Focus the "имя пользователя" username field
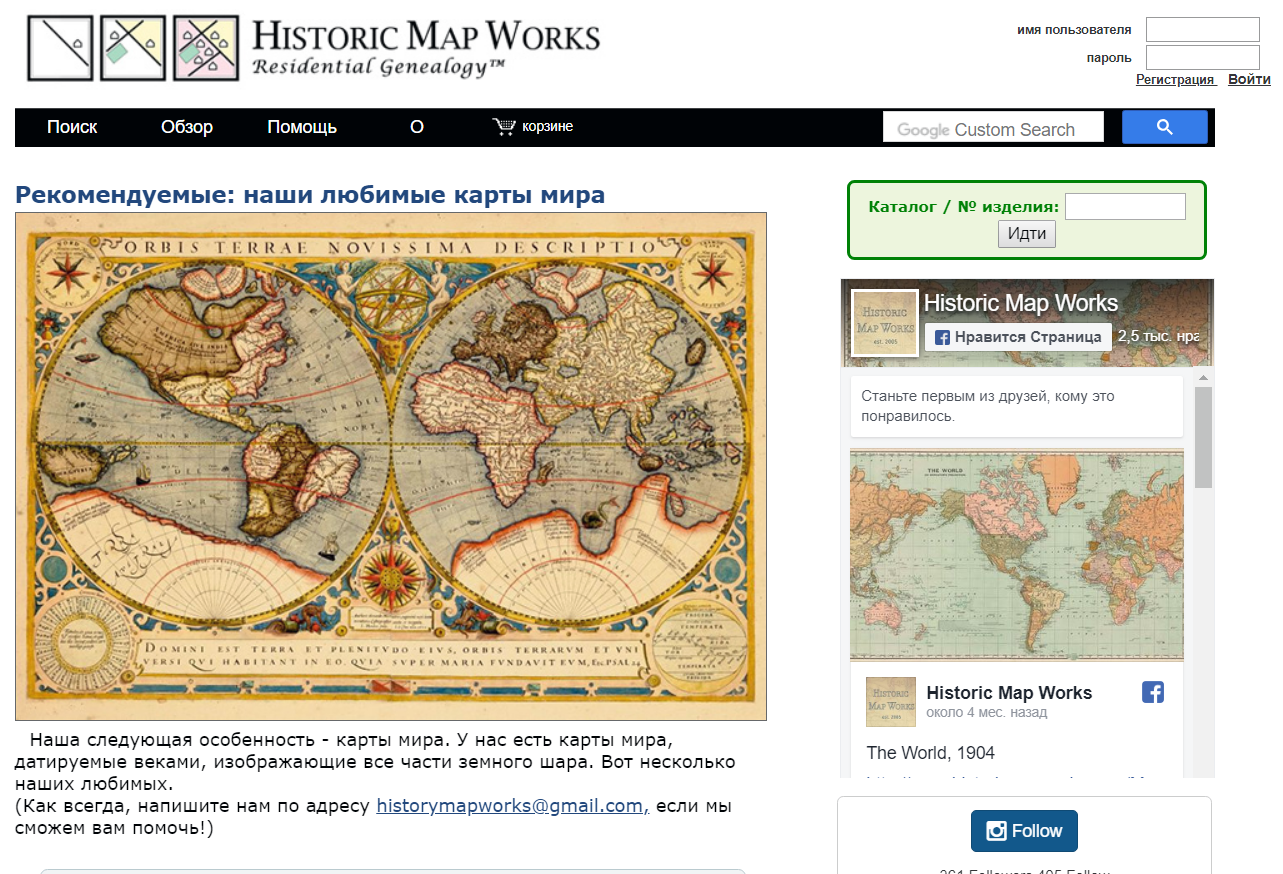 point(1203,30)
